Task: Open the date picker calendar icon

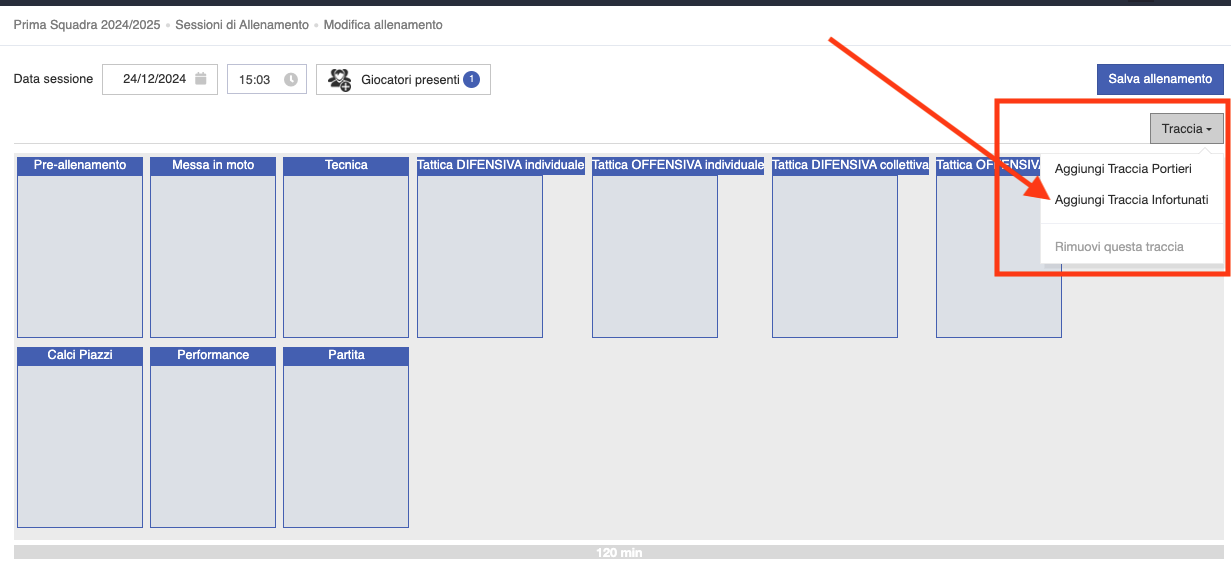Action: (201, 79)
